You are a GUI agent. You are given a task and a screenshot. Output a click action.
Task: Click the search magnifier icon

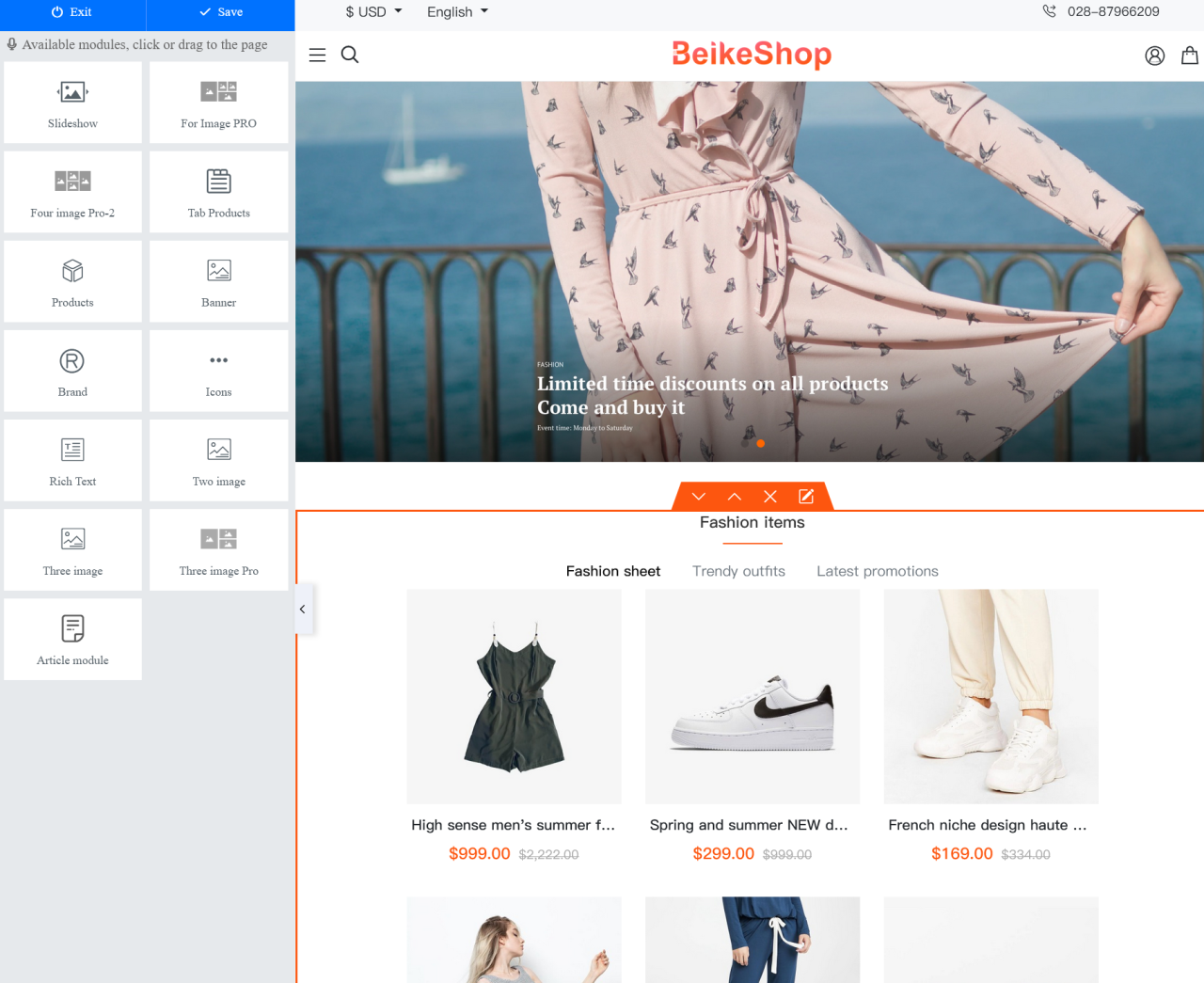[x=350, y=55]
